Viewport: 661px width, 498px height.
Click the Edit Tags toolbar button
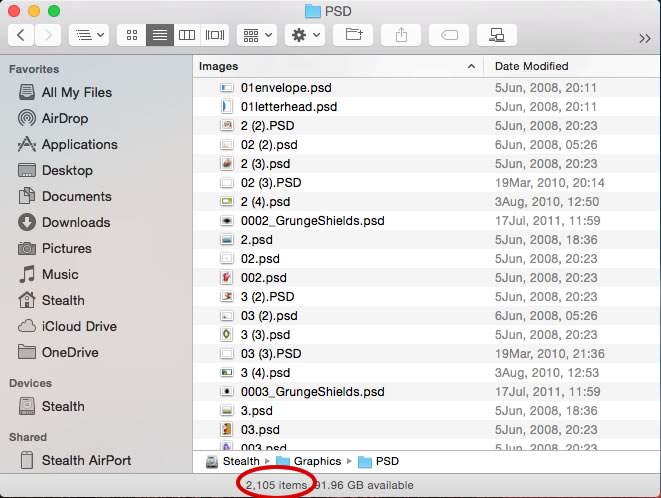click(x=449, y=35)
